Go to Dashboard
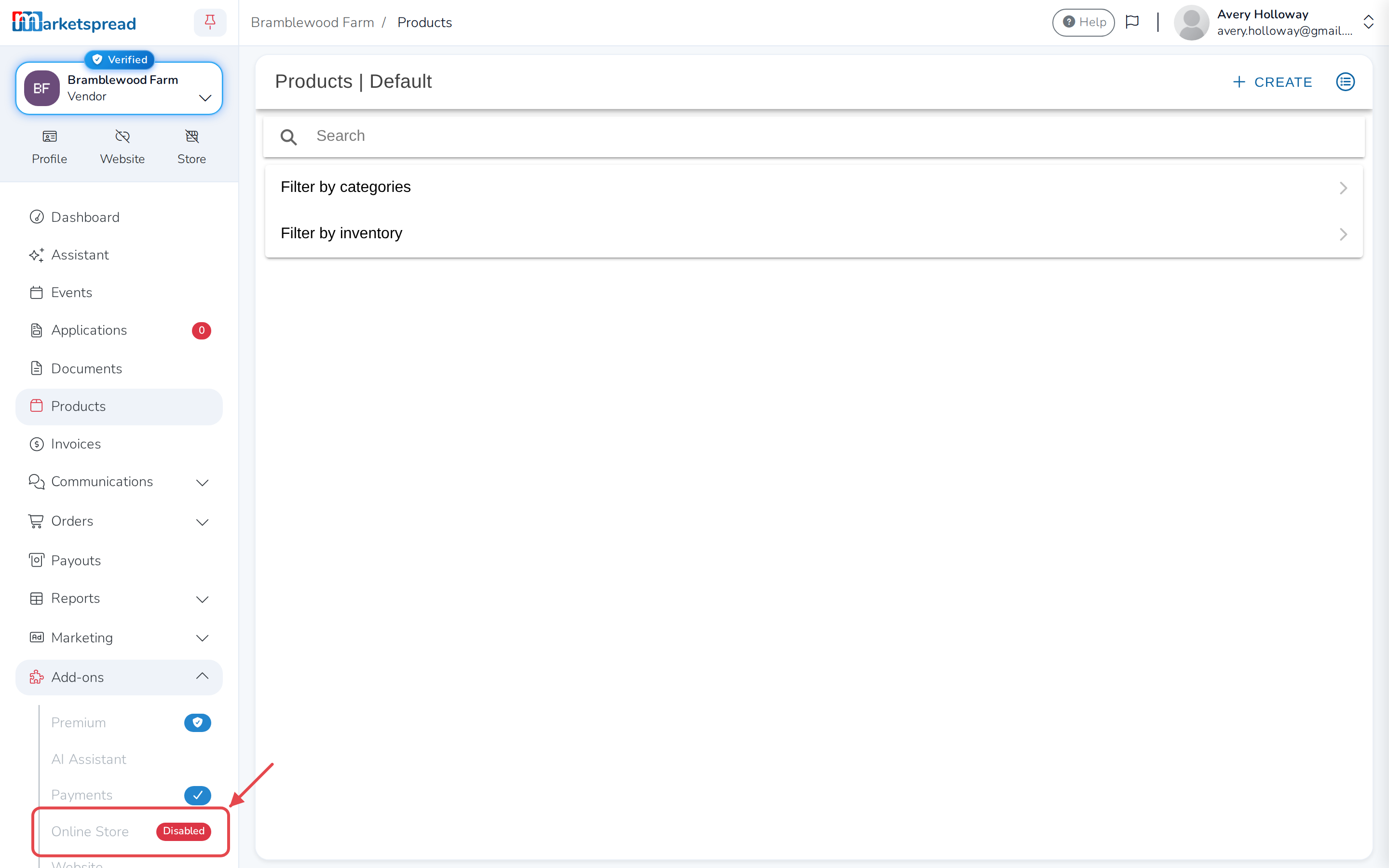1389x868 pixels. 120,217
